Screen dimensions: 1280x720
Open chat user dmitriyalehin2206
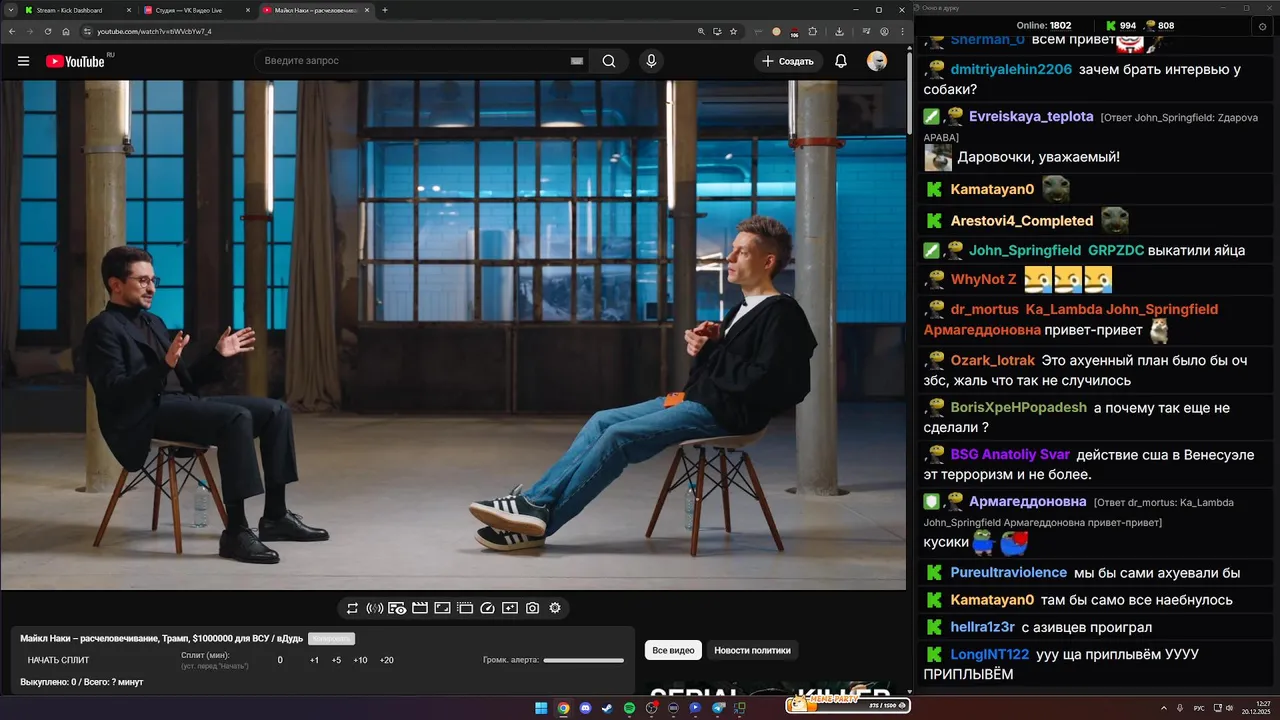1011,69
